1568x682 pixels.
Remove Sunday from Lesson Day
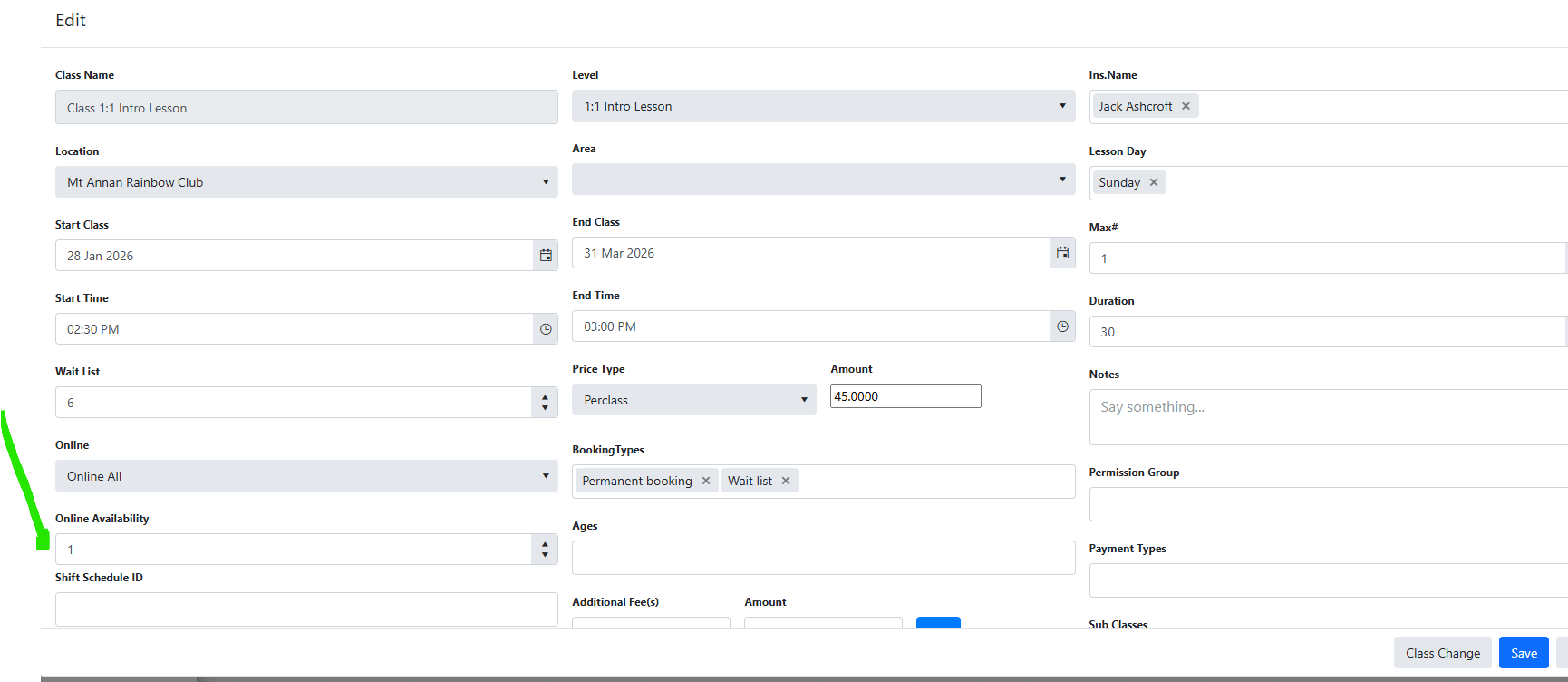[x=1154, y=182]
